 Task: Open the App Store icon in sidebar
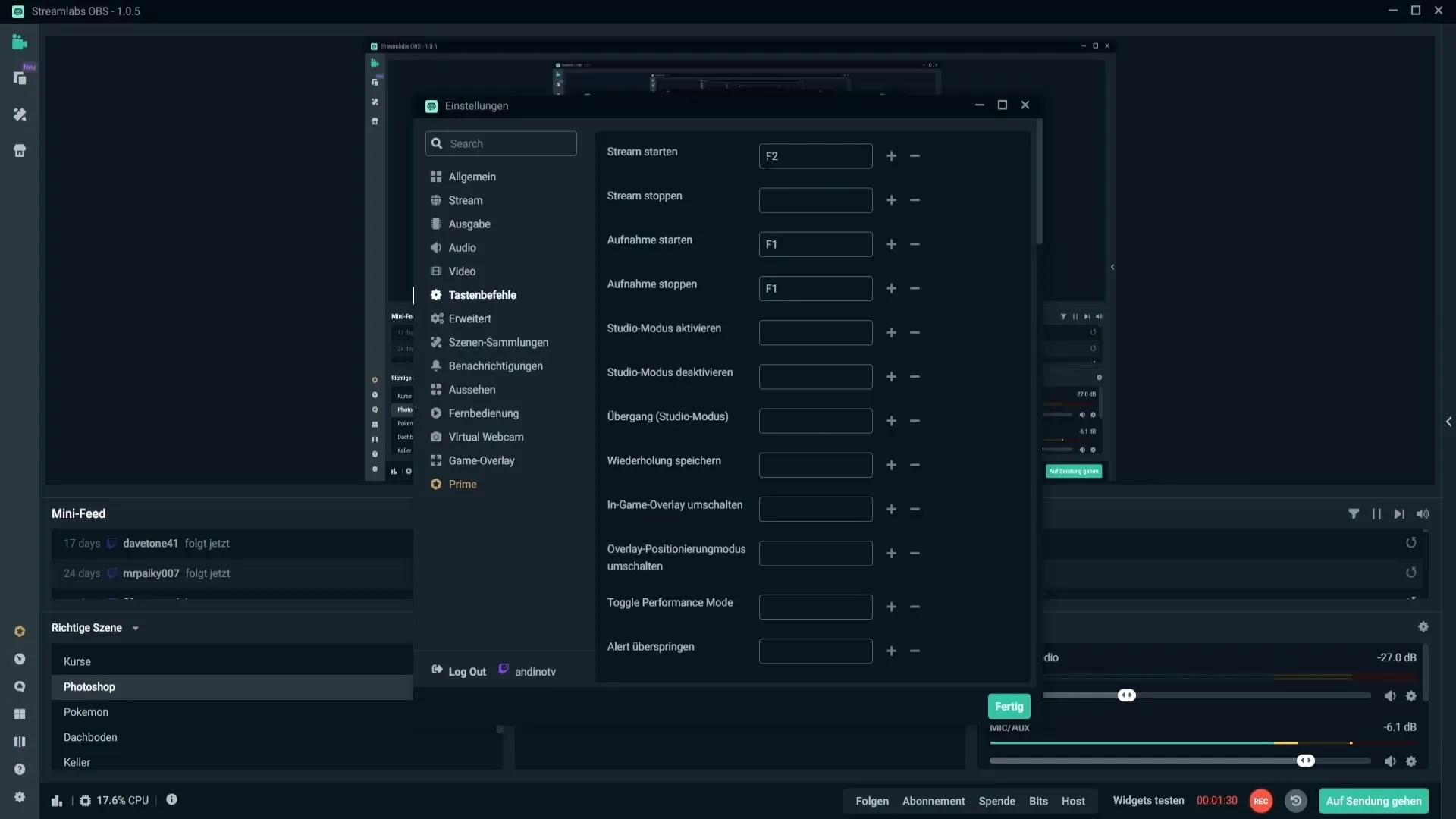[x=20, y=151]
